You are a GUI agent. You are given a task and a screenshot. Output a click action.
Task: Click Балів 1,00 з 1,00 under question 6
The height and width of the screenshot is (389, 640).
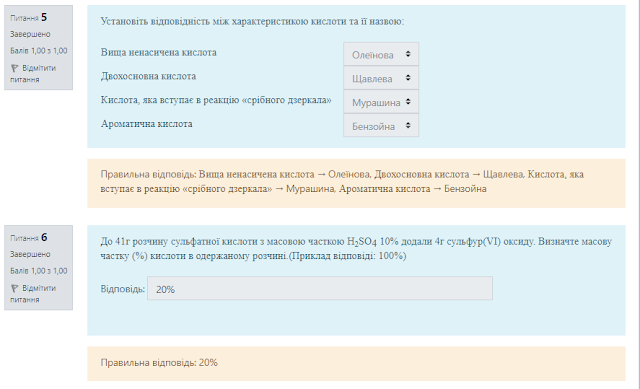(39, 271)
